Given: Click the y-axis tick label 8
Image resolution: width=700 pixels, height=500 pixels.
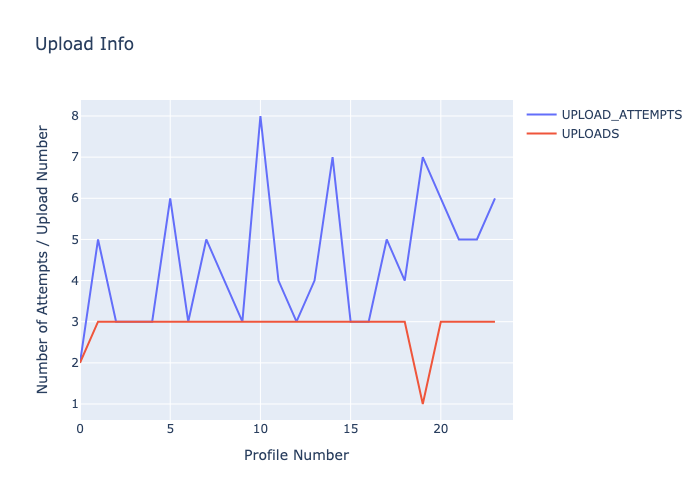Looking at the screenshot, I should 73,116.
